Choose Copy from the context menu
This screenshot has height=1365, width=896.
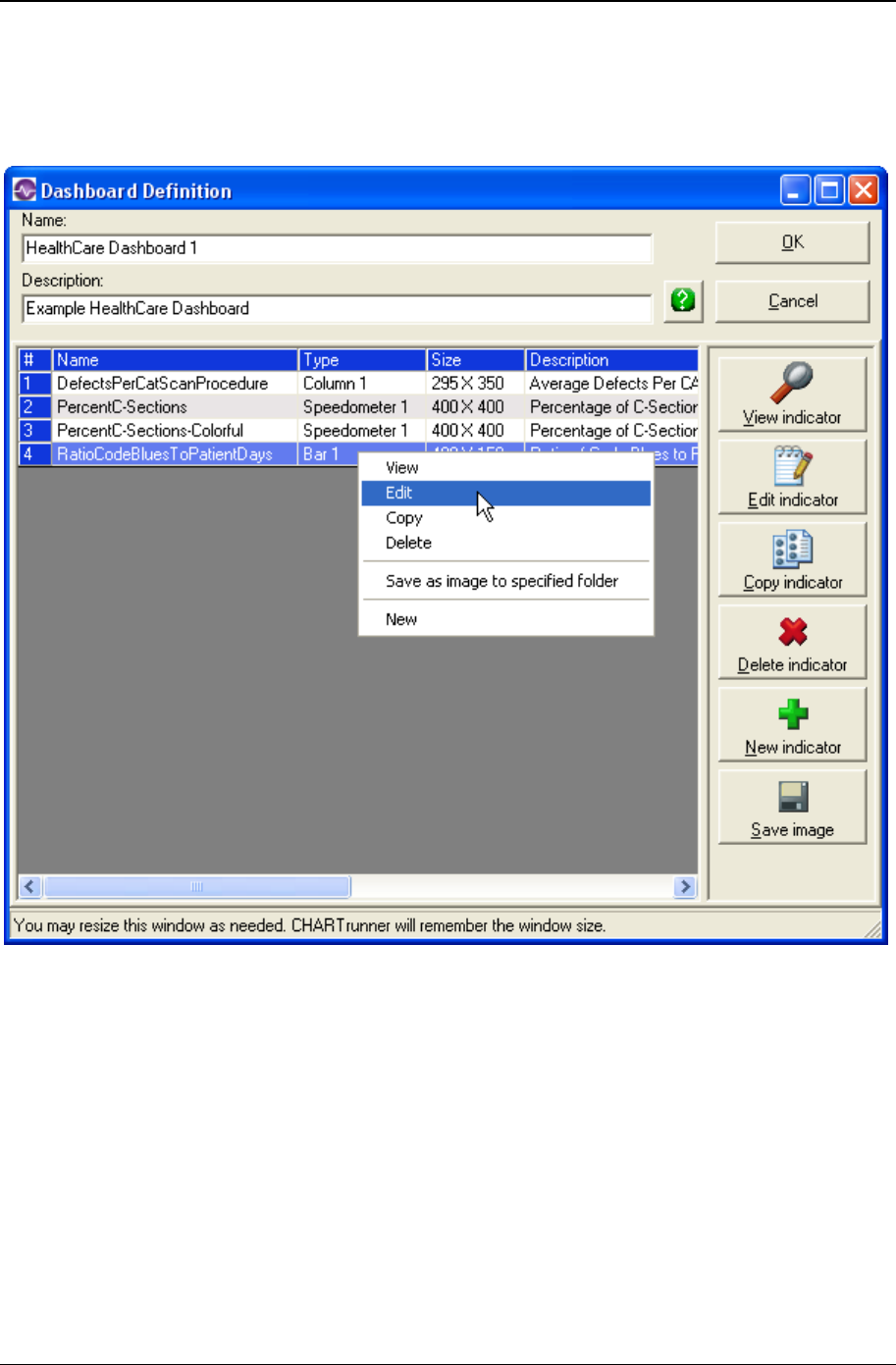click(505, 518)
